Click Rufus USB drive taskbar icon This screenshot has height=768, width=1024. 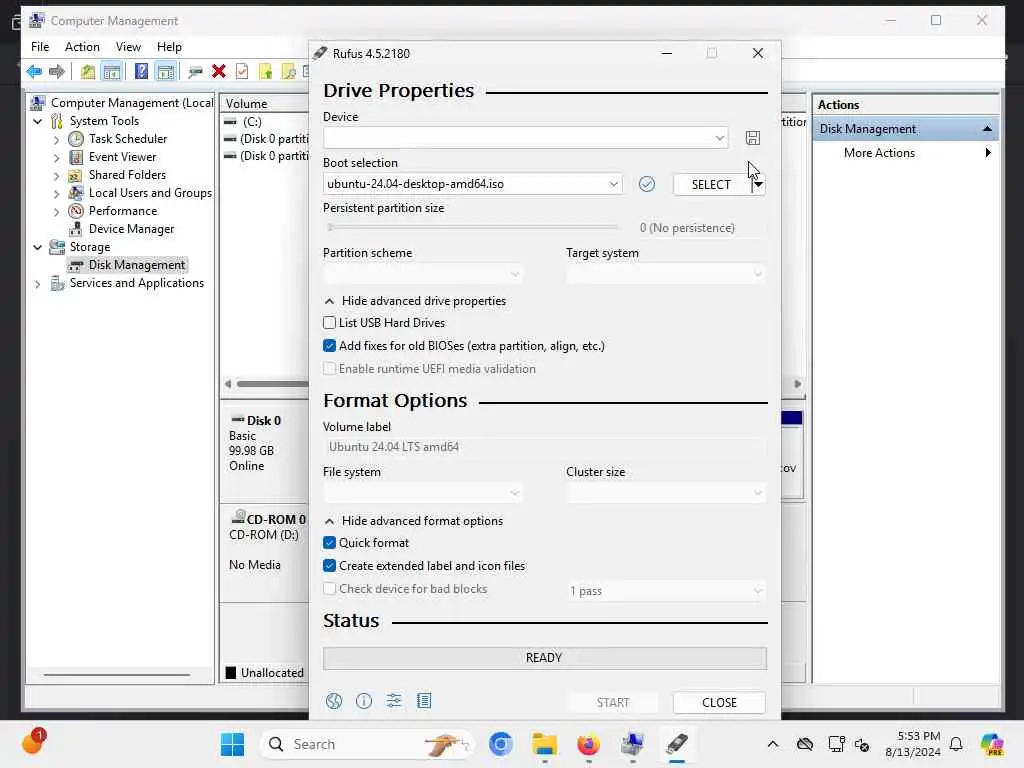click(x=677, y=744)
